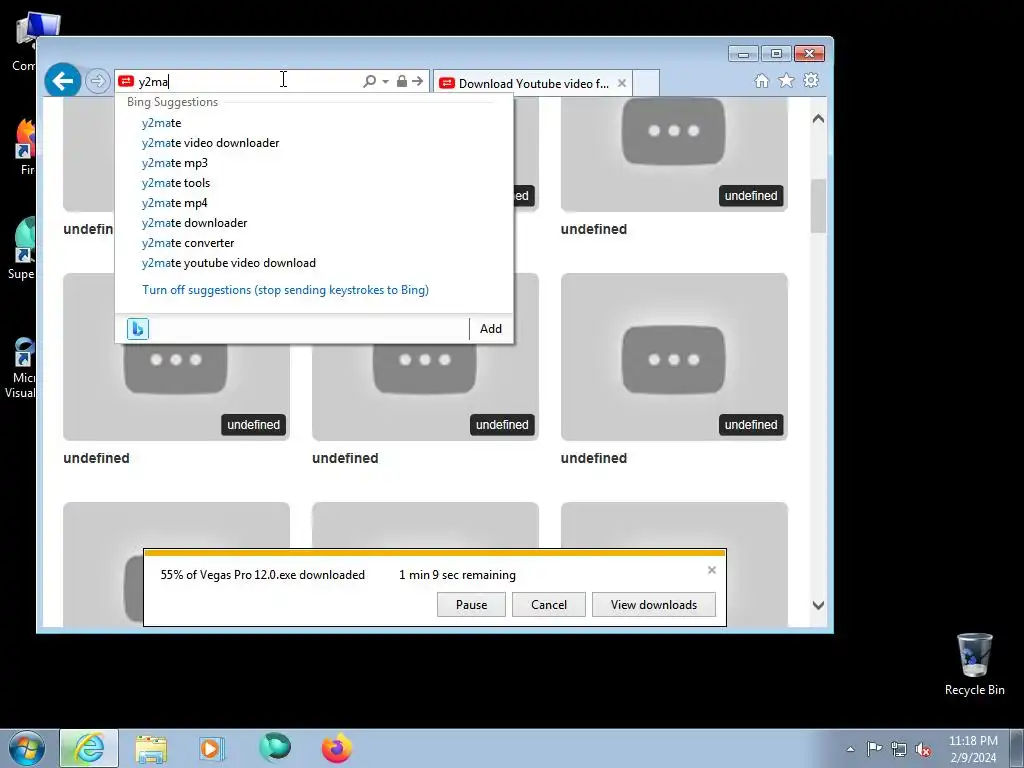The width and height of the screenshot is (1024, 768).
Task: Open the teal chat-bubble taskbar app
Action: (274, 747)
